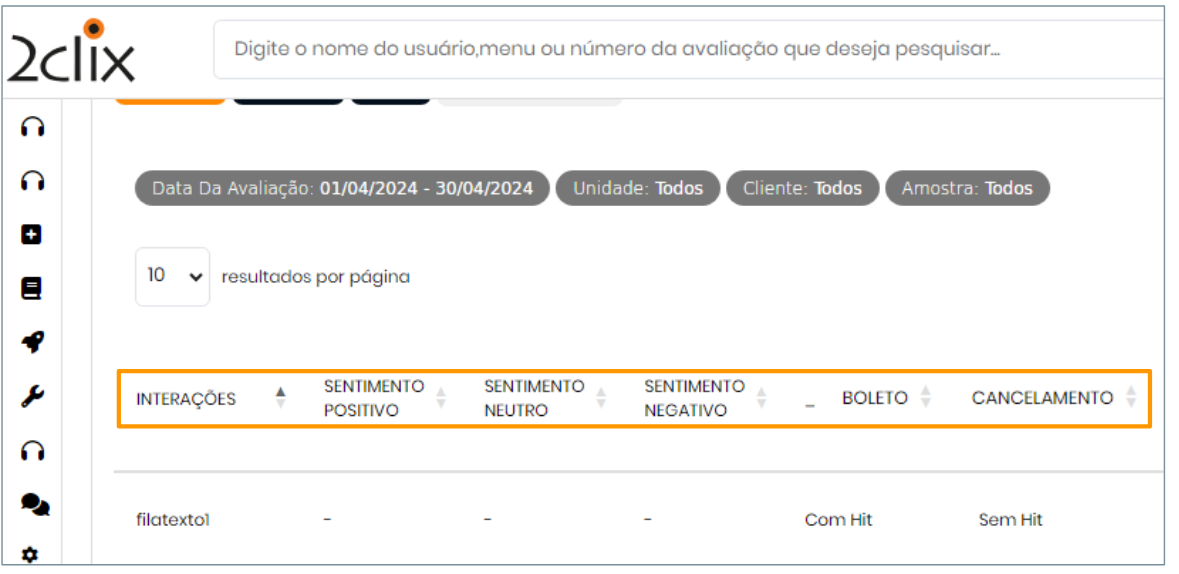Click the Sentimento Neutro column header
The height and width of the screenshot is (574, 1179).
(534, 398)
